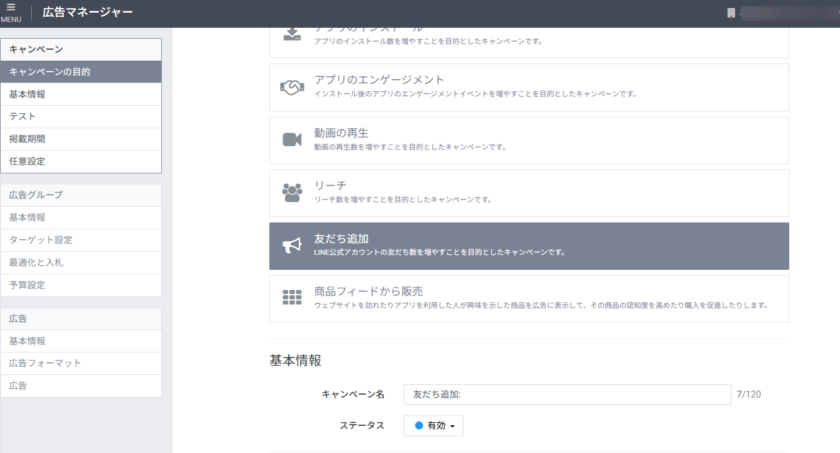840x453 pixels.
Task: Select 商品フィードから販売 campaign objective
Action: point(528,298)
